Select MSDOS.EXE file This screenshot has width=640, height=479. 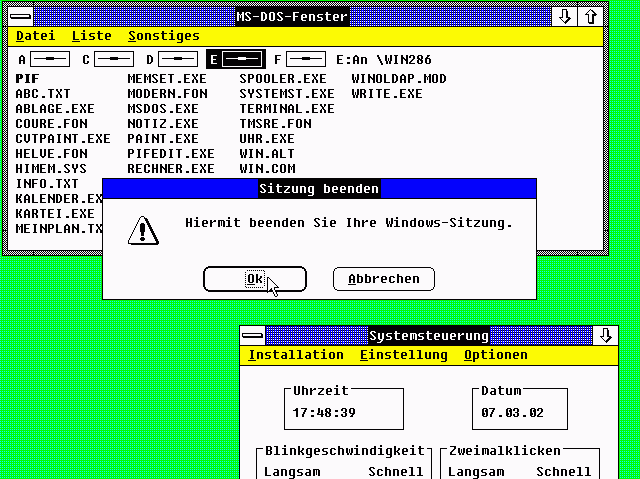(163, 109)
